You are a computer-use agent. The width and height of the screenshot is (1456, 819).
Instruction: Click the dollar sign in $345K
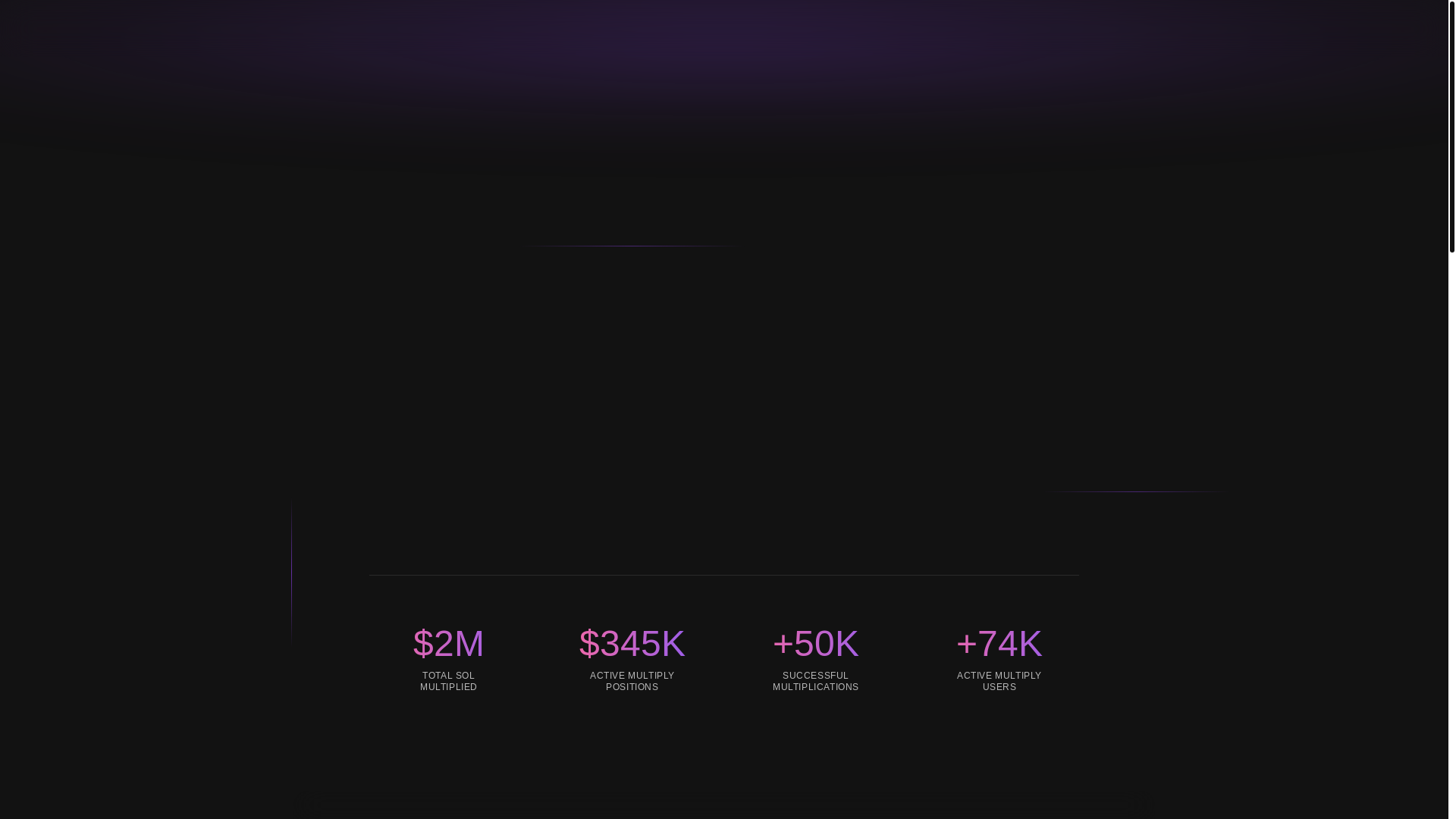588,644
